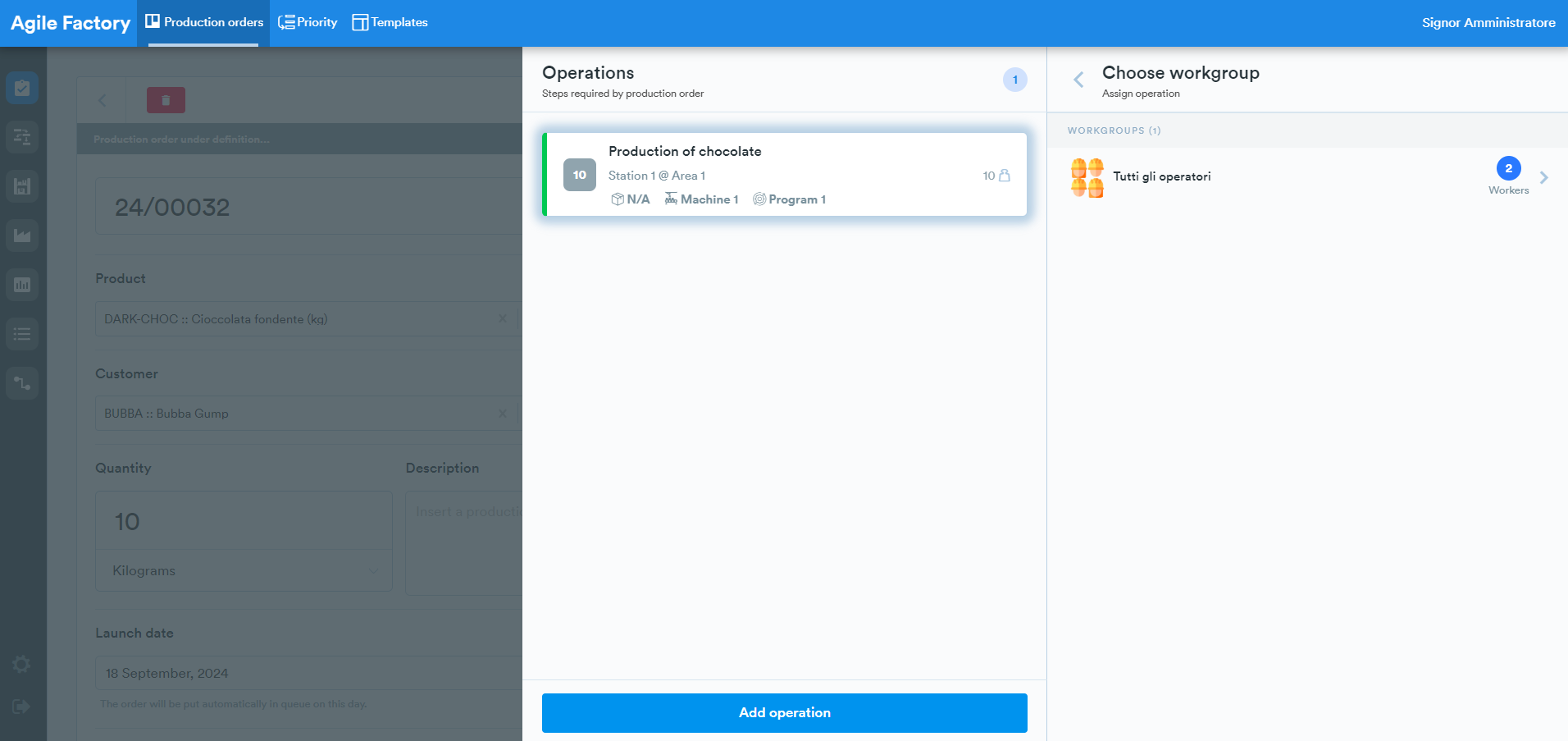Screen dimensions: 1568x741
Task: Click the Tutti gli operatori workers avatar
Action: (x=1087, y=178)
